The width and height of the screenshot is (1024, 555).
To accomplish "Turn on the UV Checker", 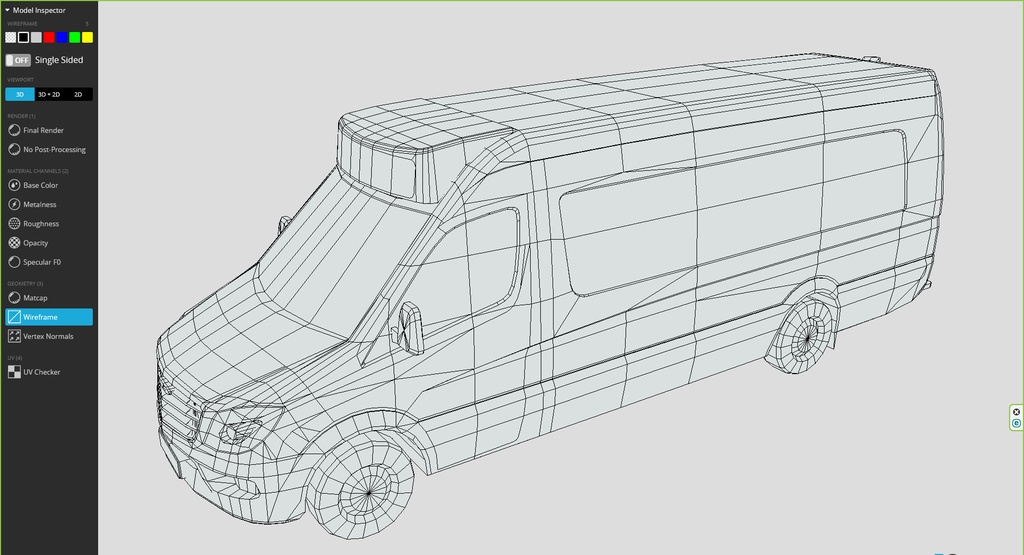I will point(41,372).
